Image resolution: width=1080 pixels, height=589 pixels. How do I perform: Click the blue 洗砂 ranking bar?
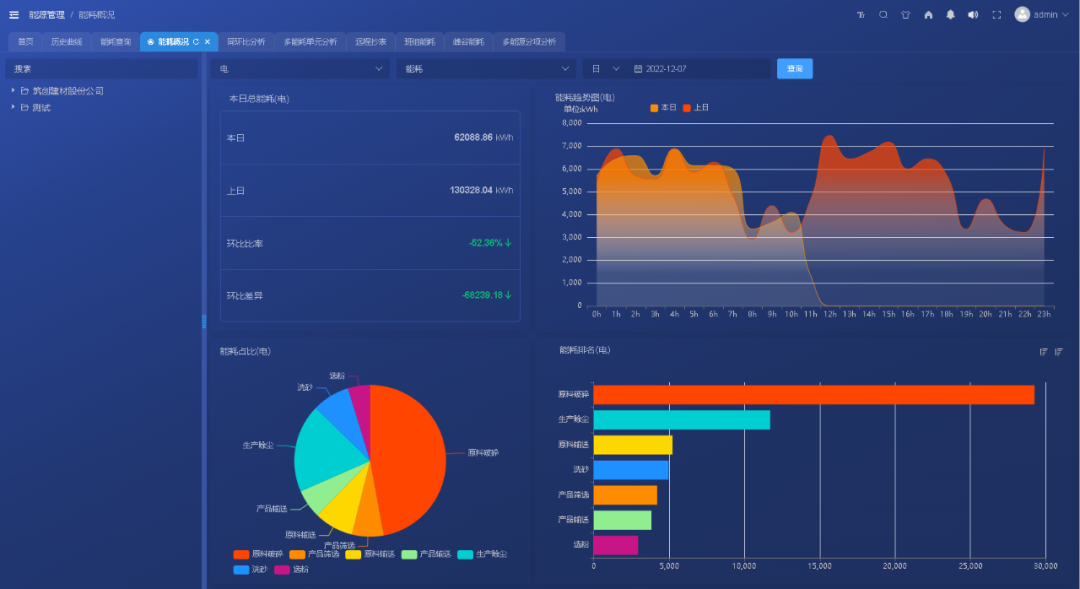point(631,470)
